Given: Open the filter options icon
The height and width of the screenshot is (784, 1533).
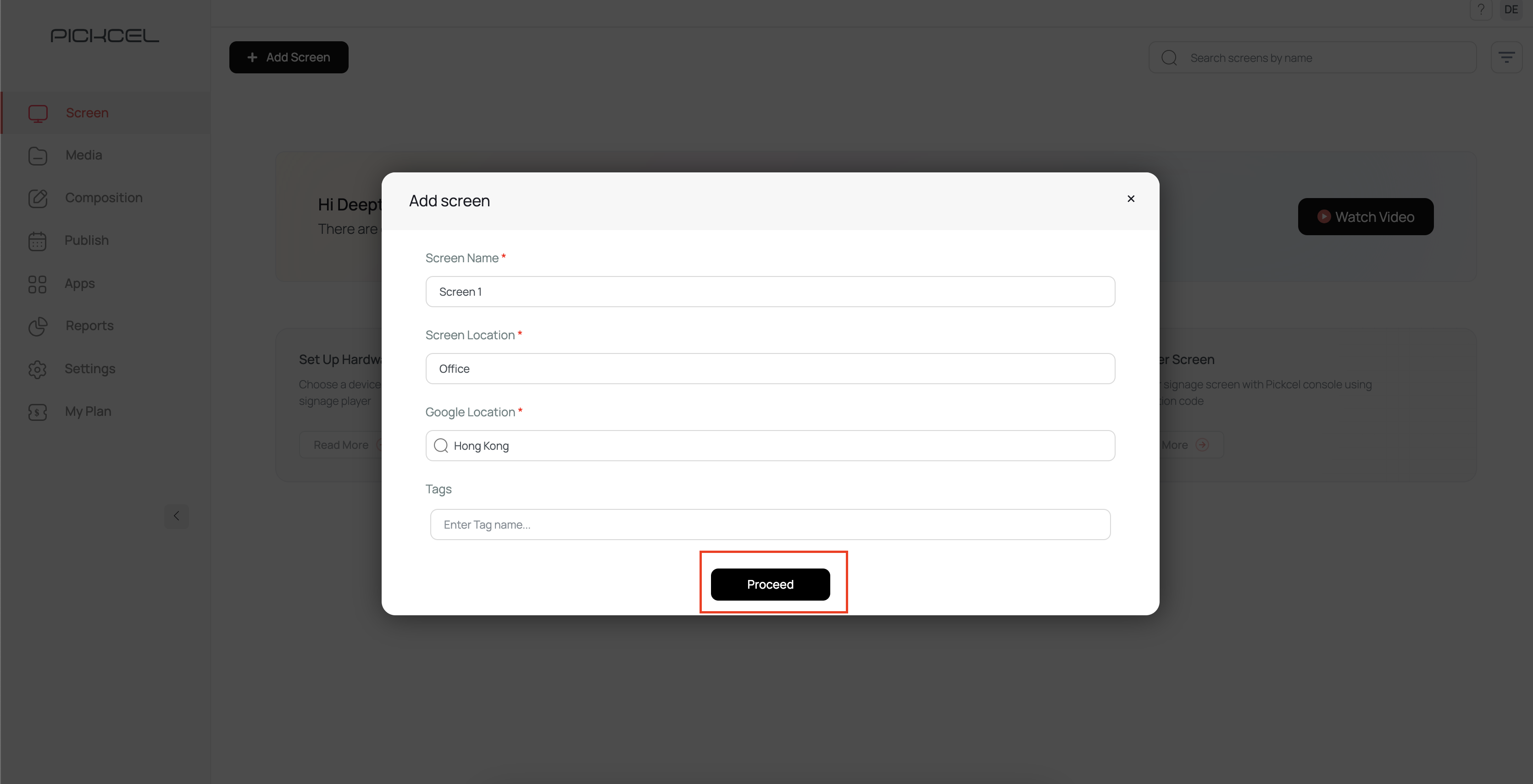Looking at the screenshot, I should (1506, 57).
